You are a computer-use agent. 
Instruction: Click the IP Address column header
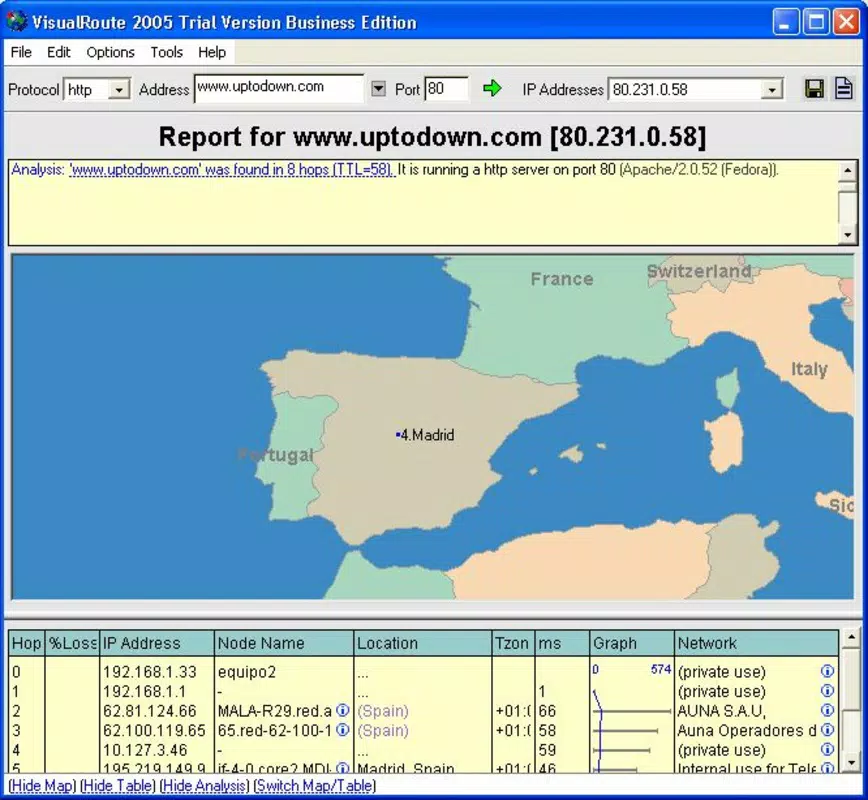(x=157, y=643)
